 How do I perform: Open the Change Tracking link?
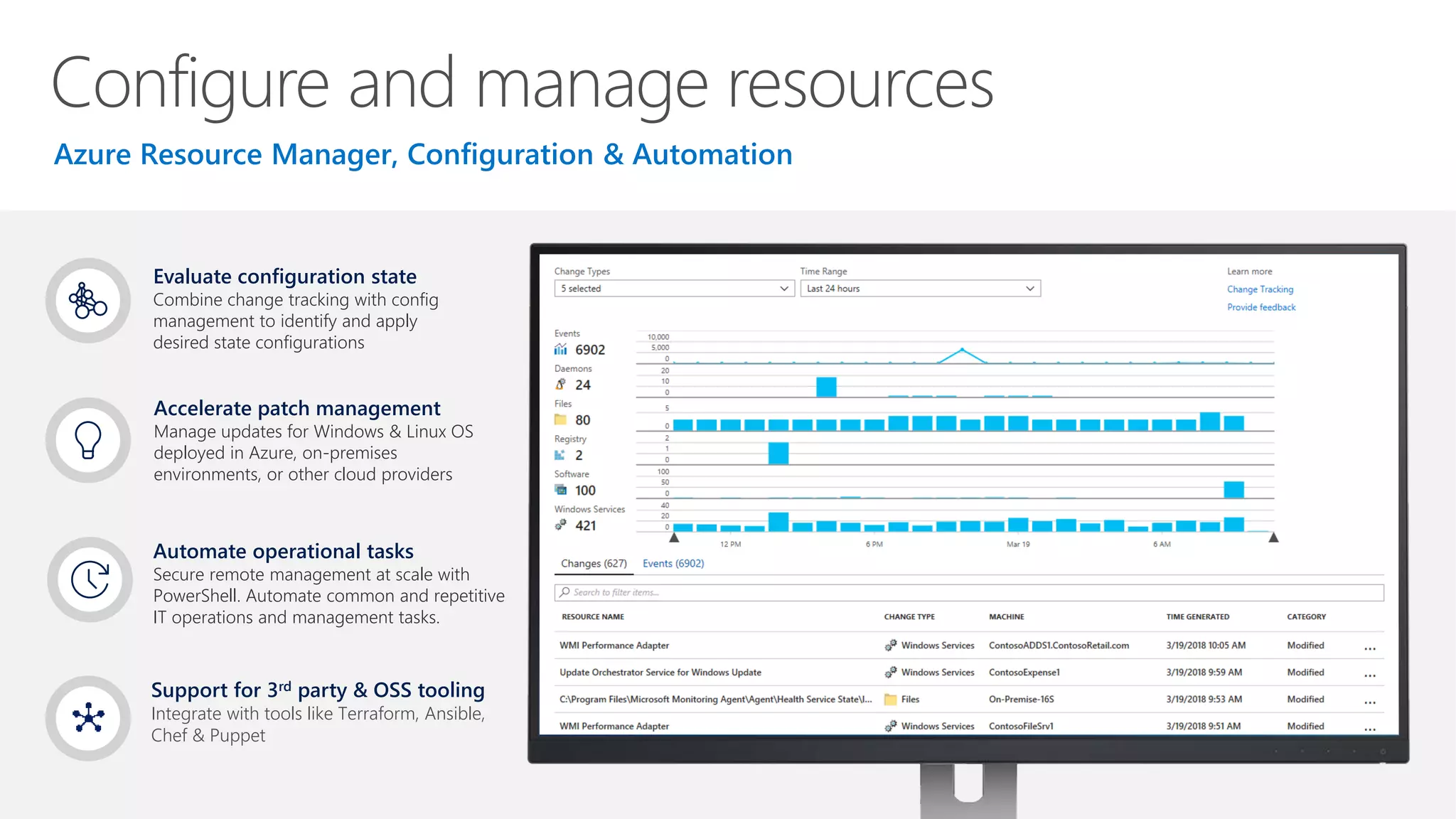[x=1260, y=289]
